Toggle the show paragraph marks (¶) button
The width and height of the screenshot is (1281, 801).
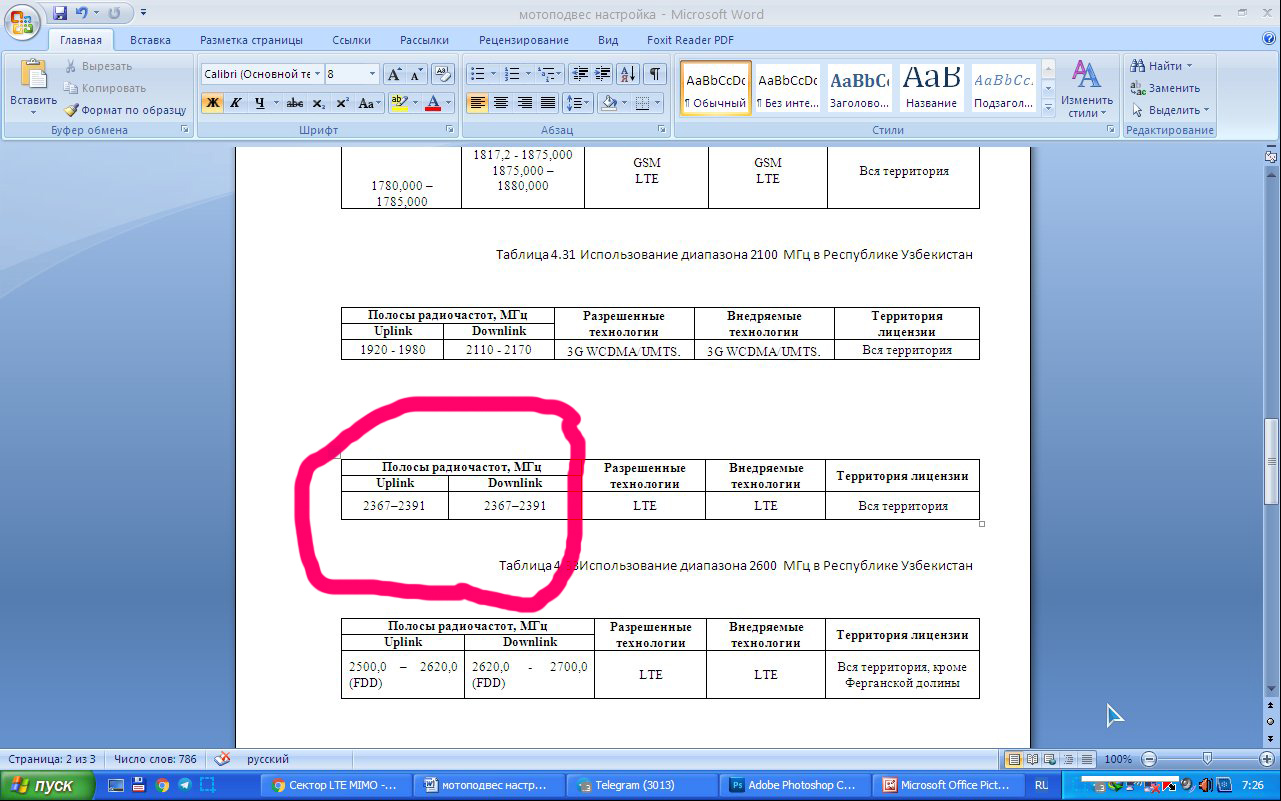[x=654, y=74]
